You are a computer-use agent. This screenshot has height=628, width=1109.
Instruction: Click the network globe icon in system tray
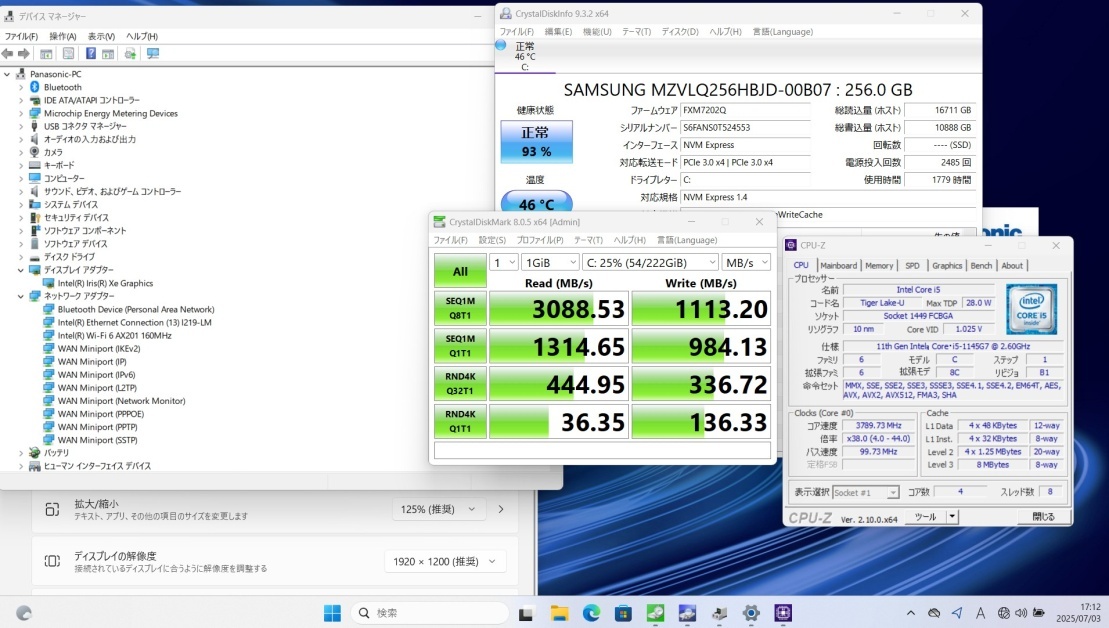pos(1004,613)
